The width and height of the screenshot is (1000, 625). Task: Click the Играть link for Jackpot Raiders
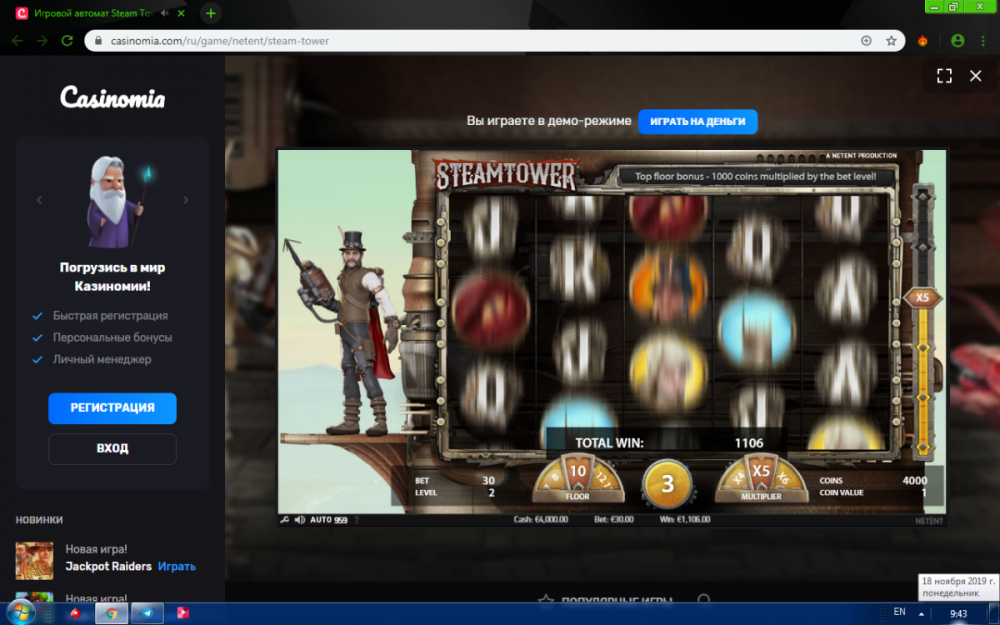click(176, 566)
